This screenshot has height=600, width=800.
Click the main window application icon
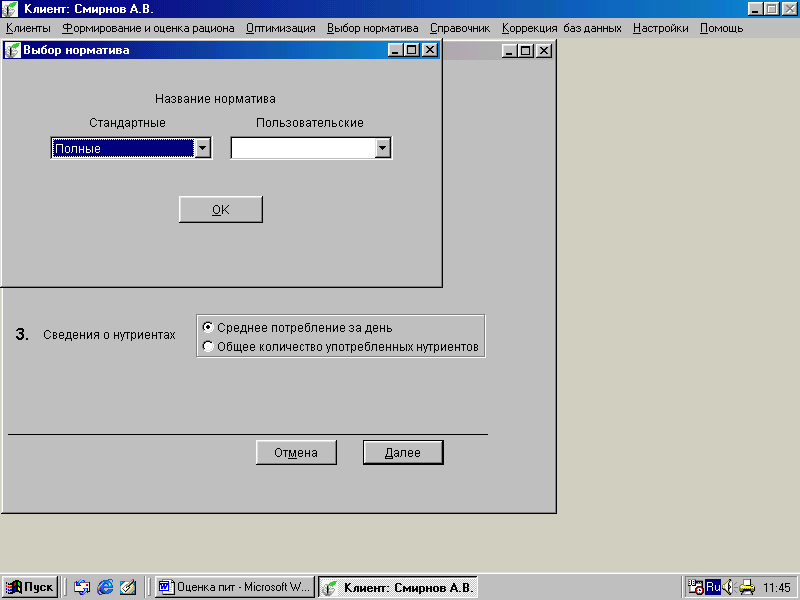(x=10, y=9)
